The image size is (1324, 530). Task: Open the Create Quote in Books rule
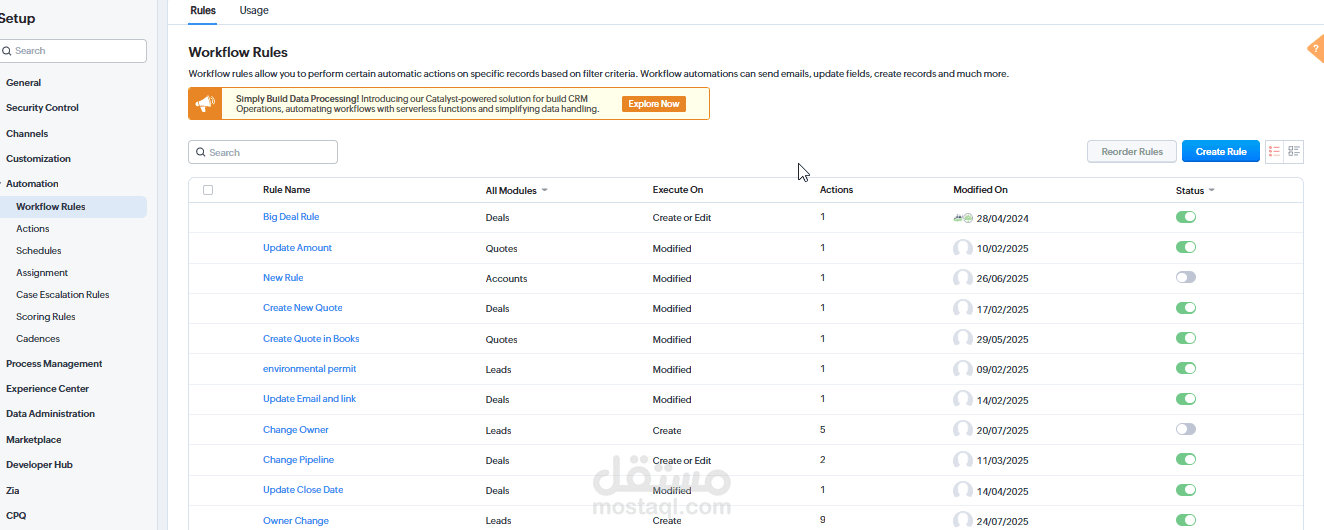[x=311, y=339]
